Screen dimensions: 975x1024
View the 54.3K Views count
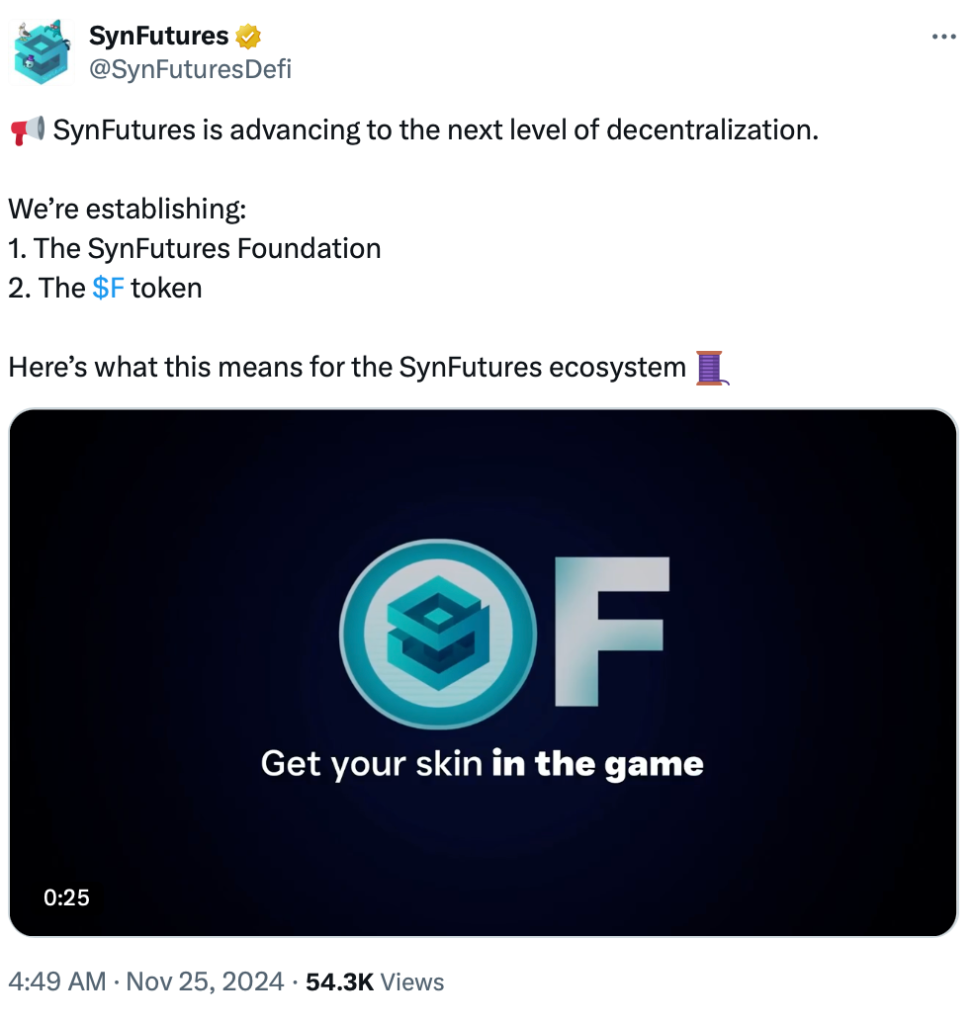coord(375,982)
